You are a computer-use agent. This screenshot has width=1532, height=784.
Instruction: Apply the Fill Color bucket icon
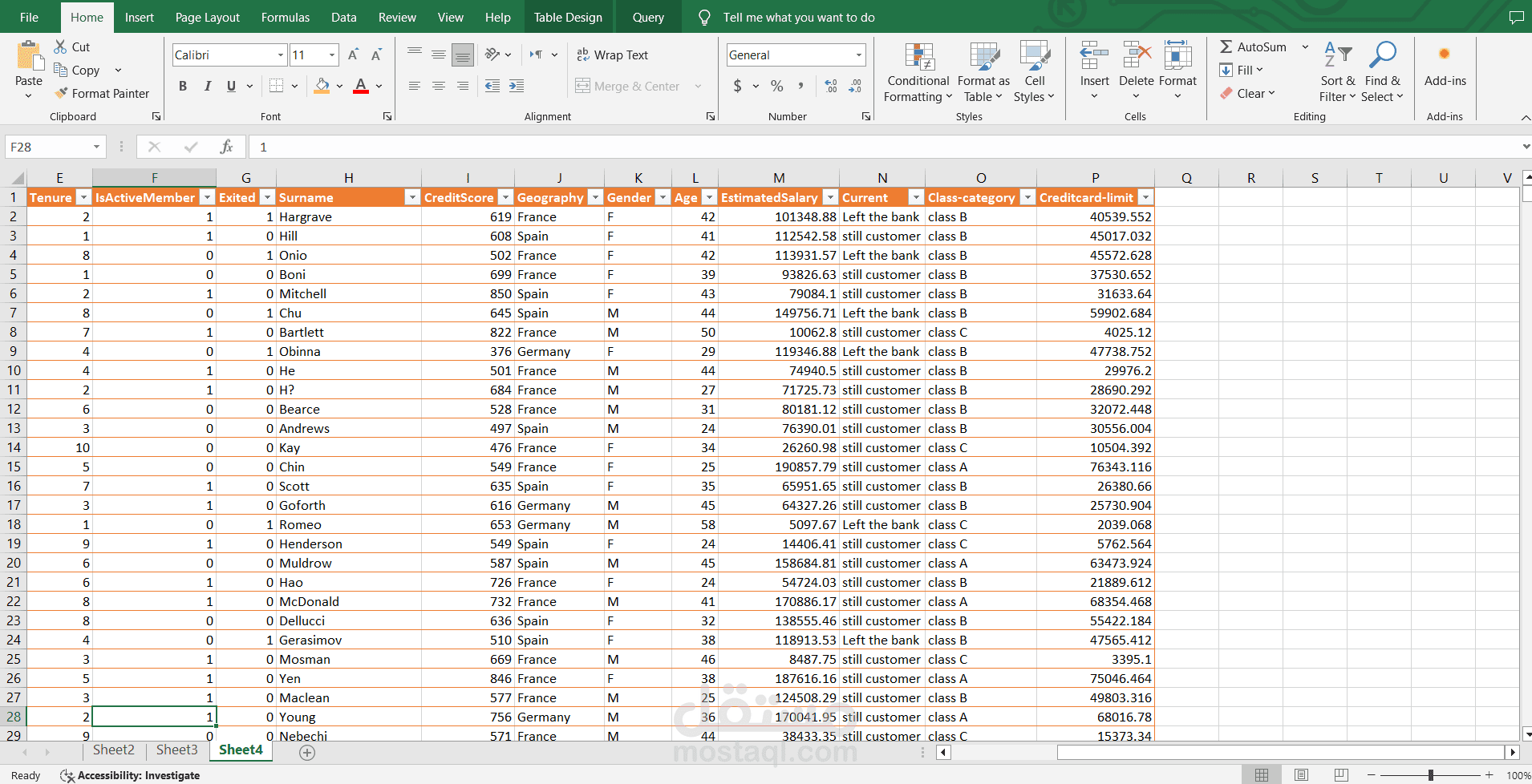click(x=322, y=86)
